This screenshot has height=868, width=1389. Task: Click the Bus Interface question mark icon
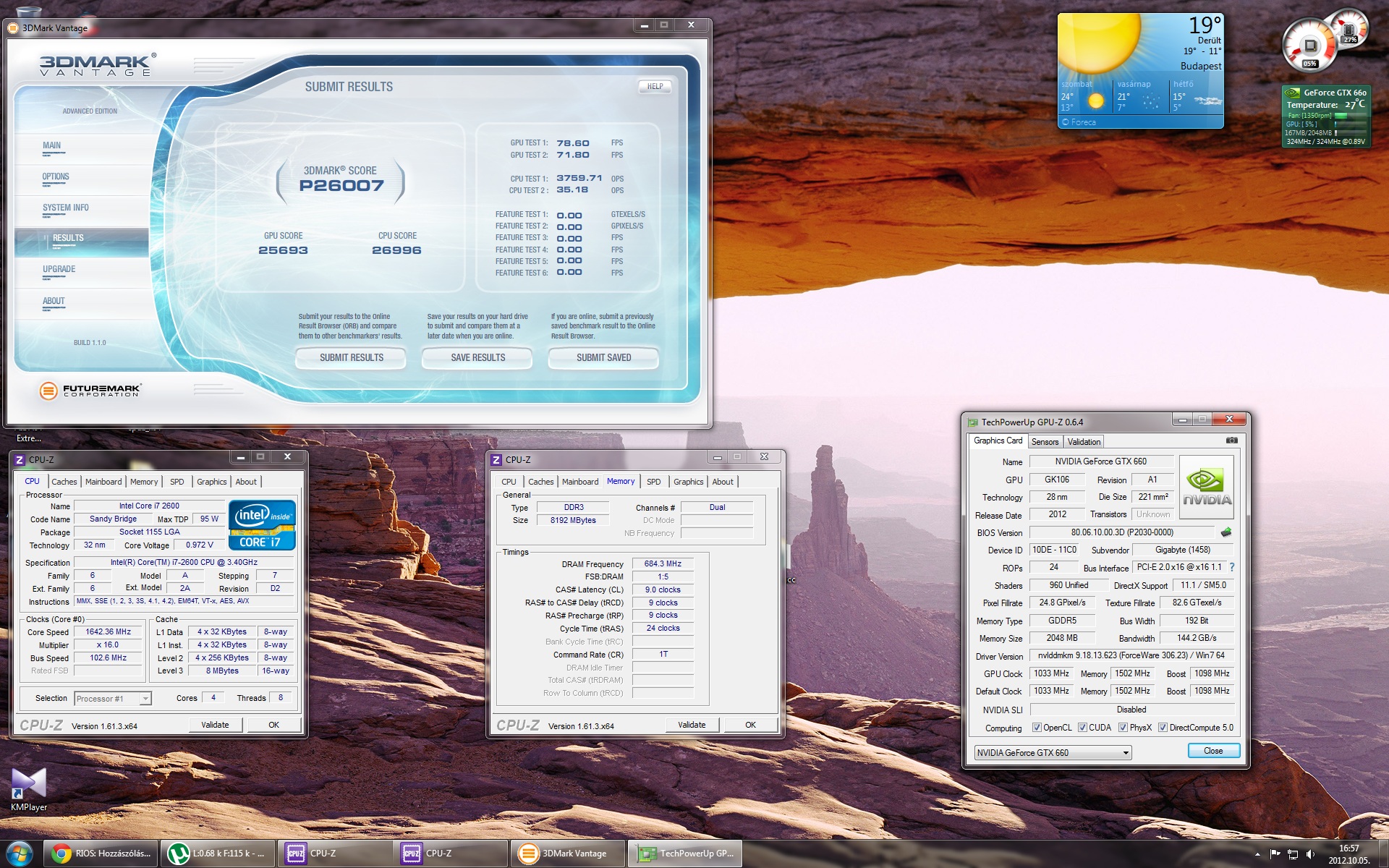1232,567
